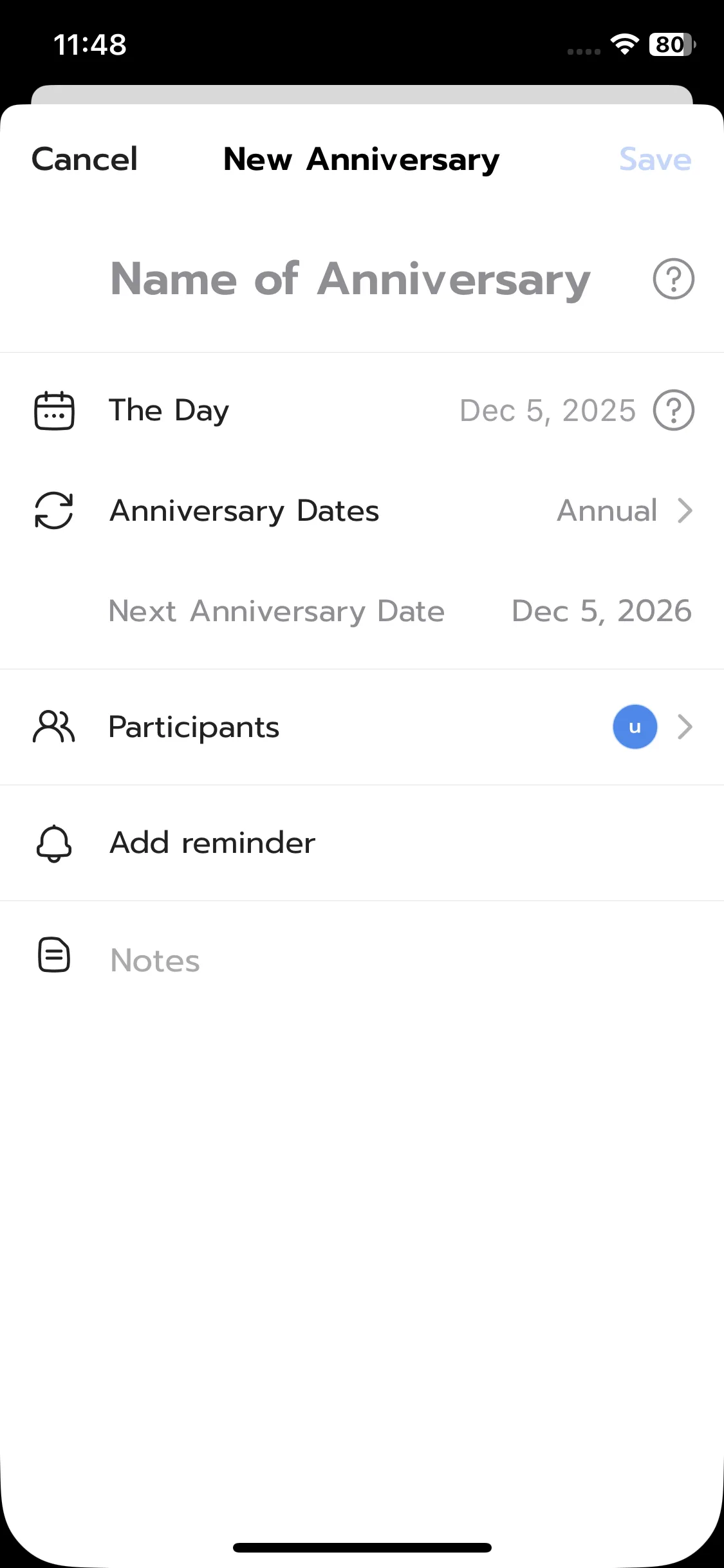Tap Add reminder row
The height and width of the screenshot is (1568, 724).
tap(212, 843)
